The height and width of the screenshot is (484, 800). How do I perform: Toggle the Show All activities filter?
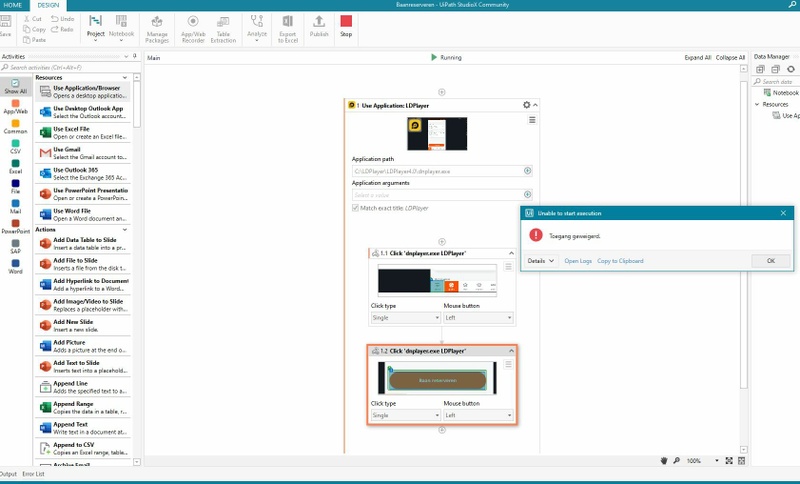pos(15,87)
